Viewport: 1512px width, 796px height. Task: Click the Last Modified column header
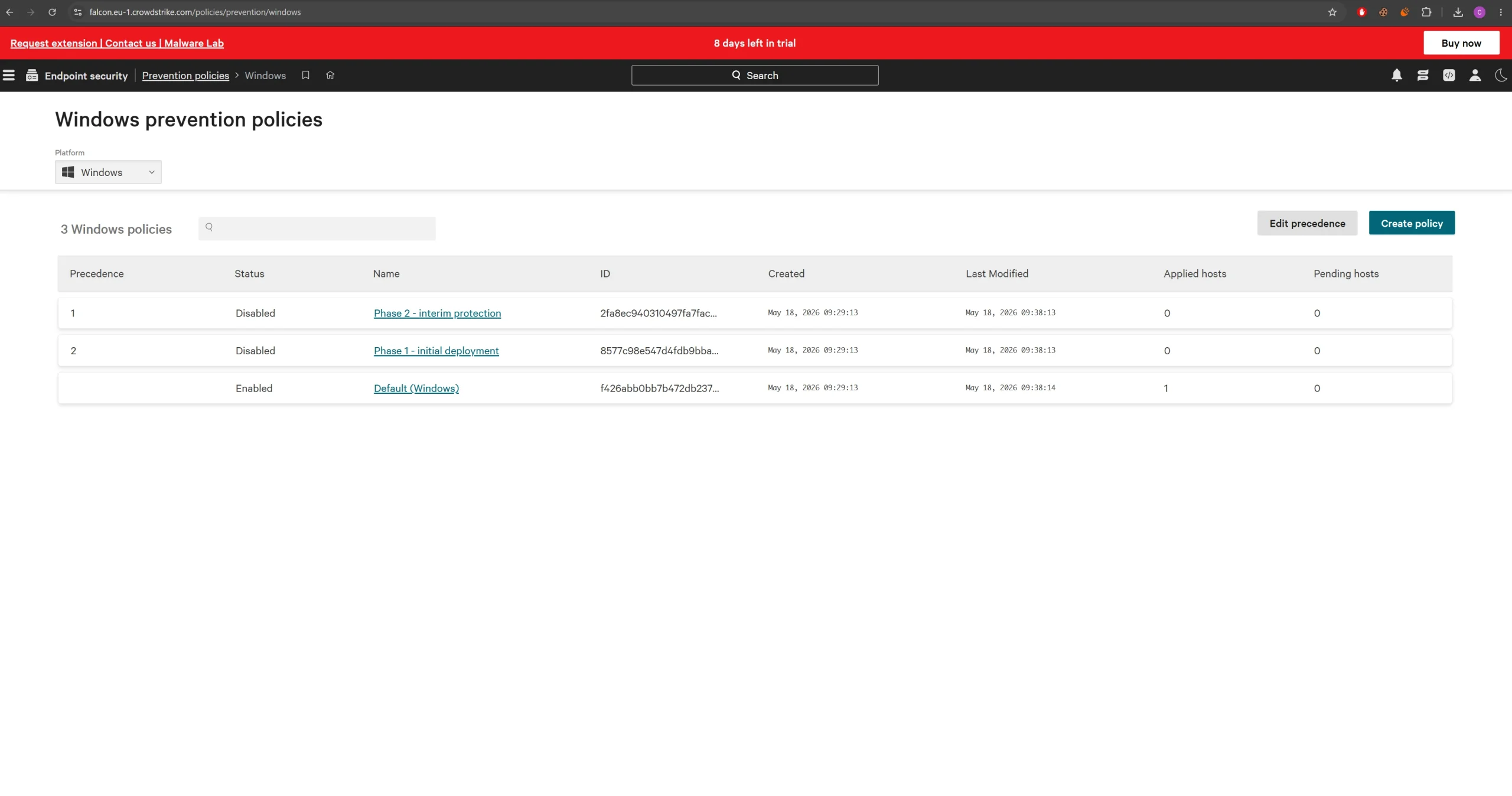[x=997, y=273]
